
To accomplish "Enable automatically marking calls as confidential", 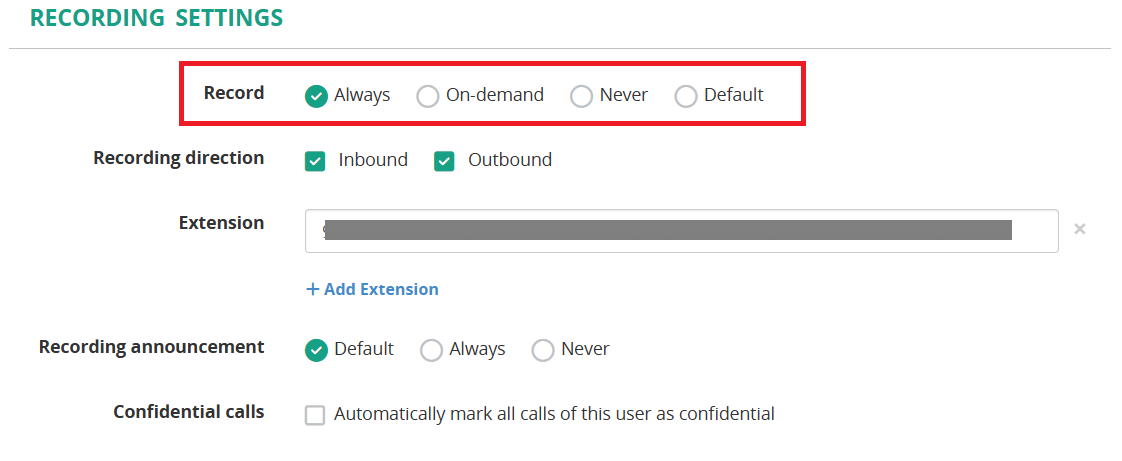I will click(315, 415).
